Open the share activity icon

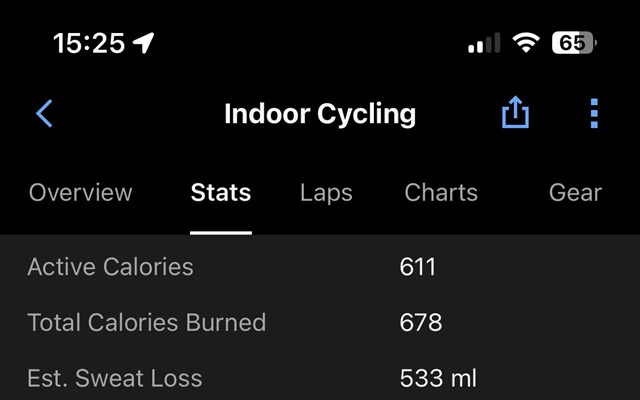(x=515, y=112)
